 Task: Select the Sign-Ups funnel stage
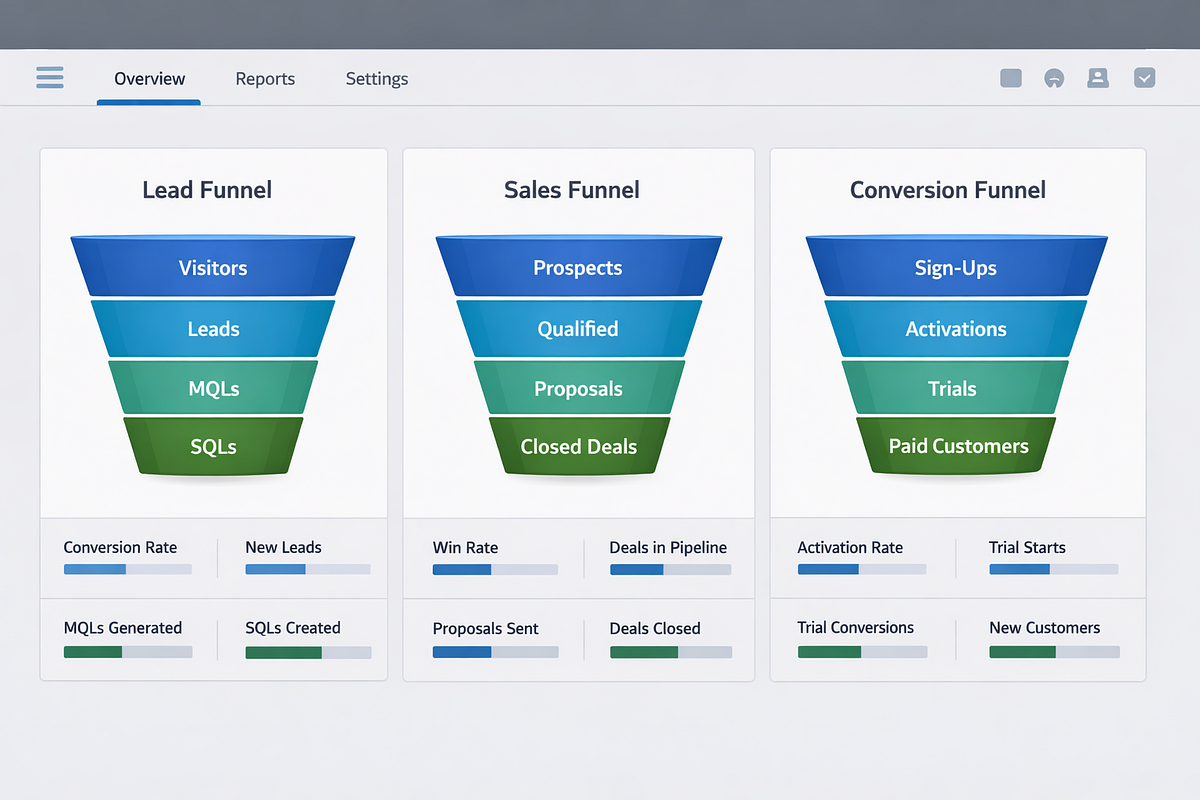pos(956,266)
